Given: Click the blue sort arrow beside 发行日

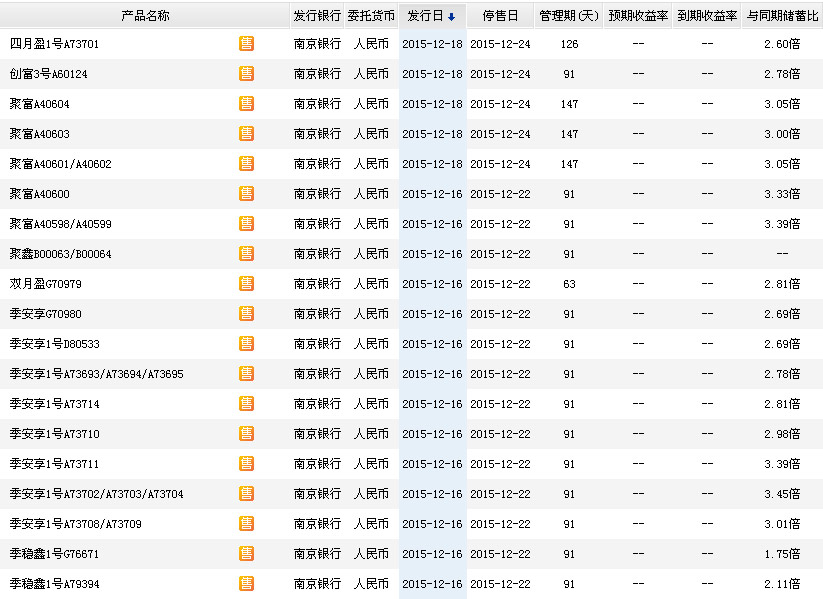Looking at the screenshot, I should [x=451, y=17].
